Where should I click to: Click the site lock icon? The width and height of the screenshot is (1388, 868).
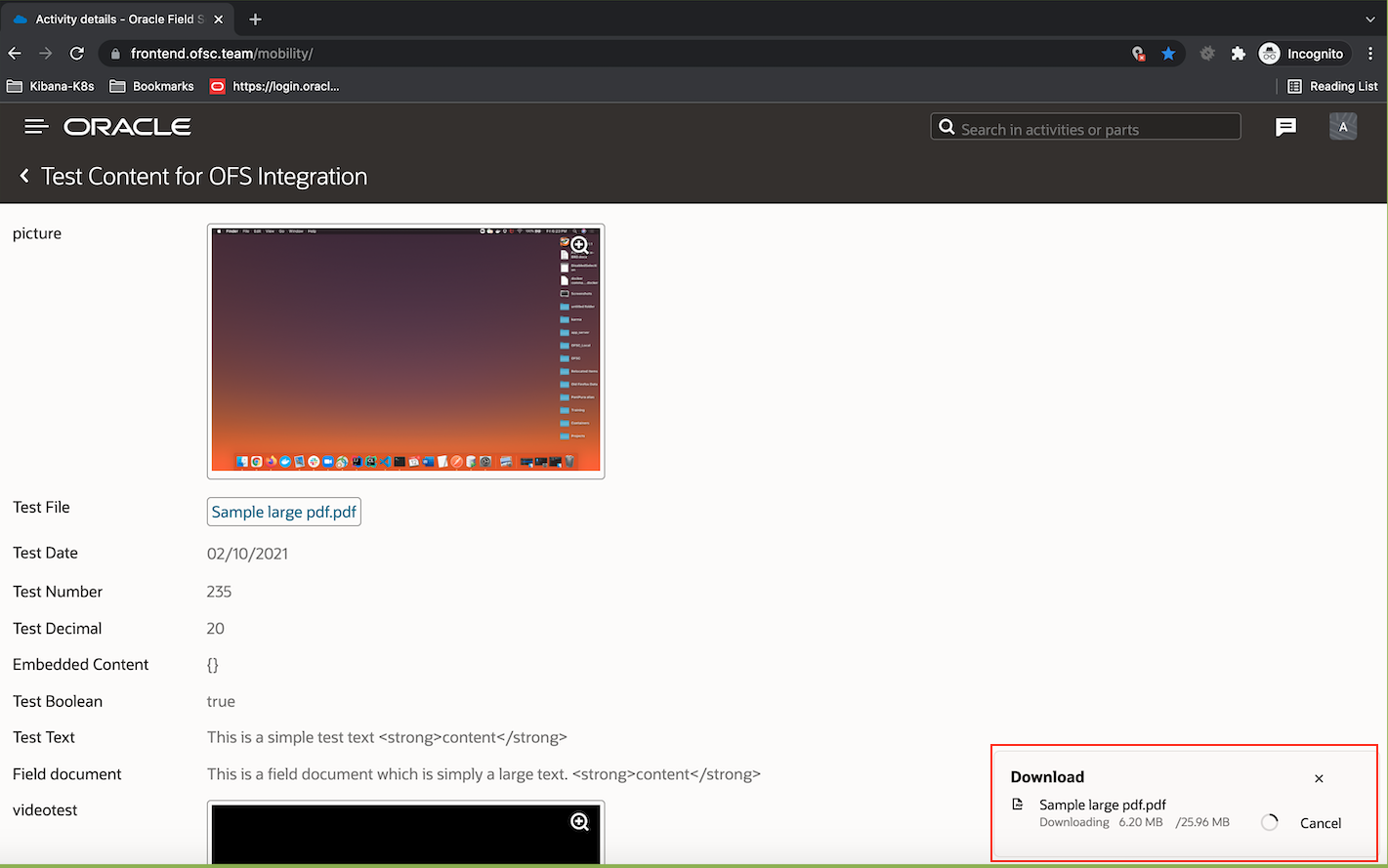[x=115, y=54]
